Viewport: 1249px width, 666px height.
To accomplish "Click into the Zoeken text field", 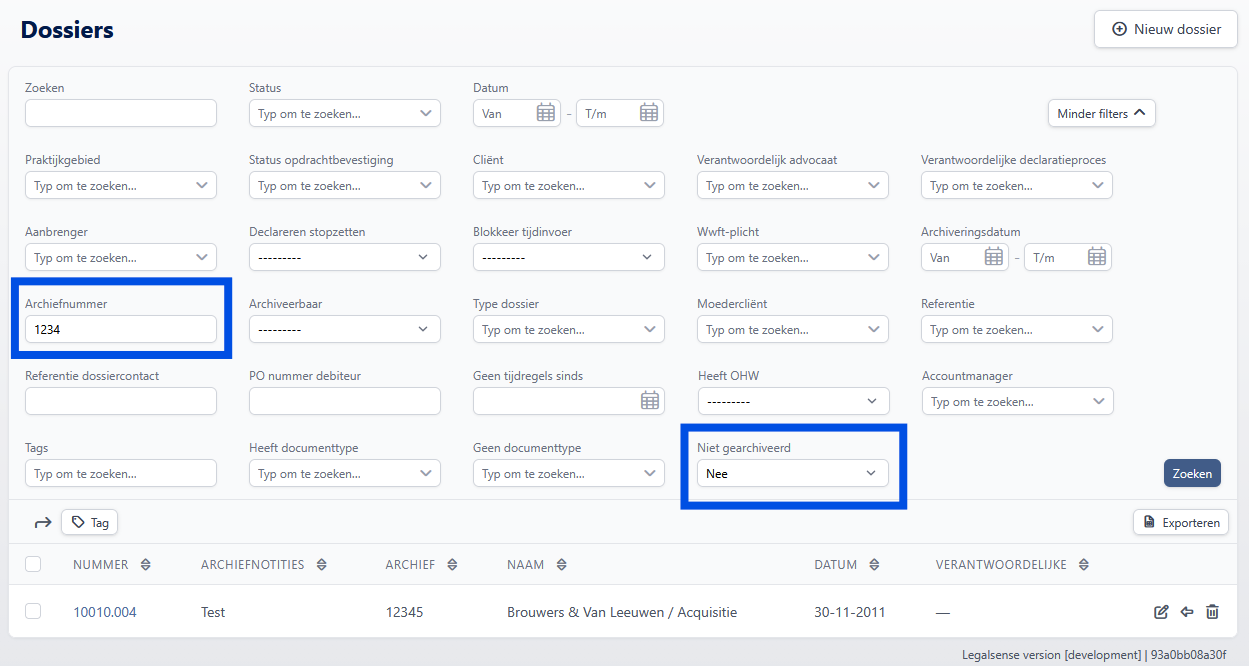I will tap(121, 113).
